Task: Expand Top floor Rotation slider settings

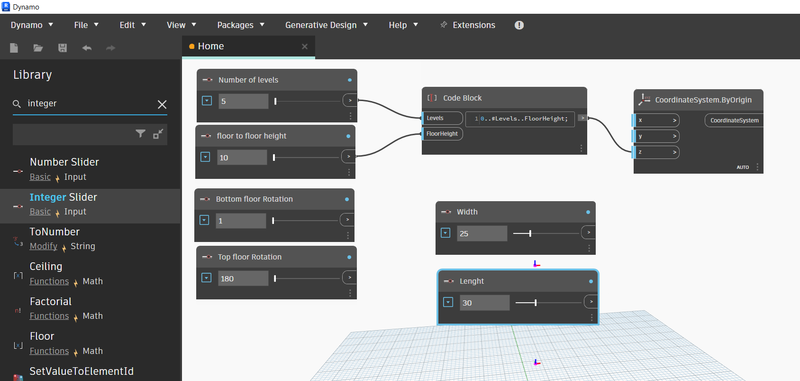Action: [206, 278]
